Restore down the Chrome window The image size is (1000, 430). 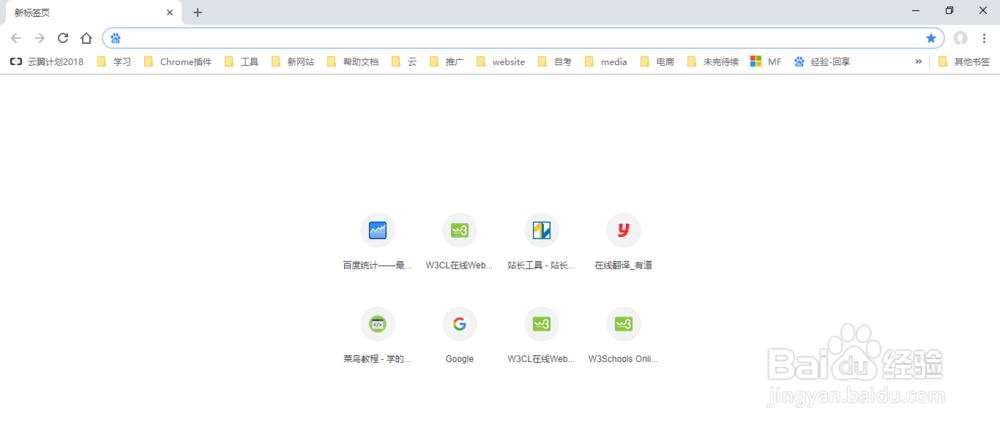click(x=949, y=10)
